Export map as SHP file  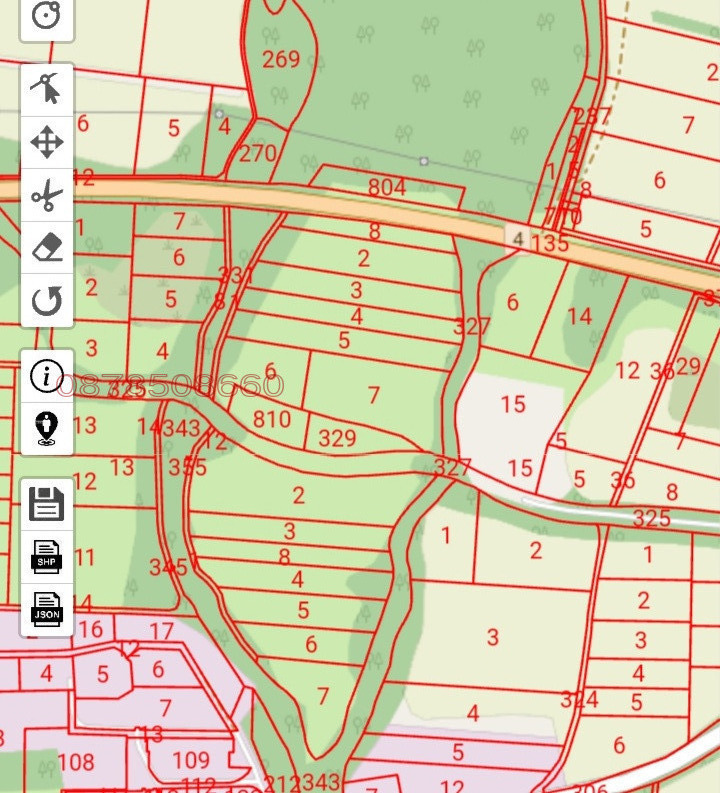pos(47,556)
